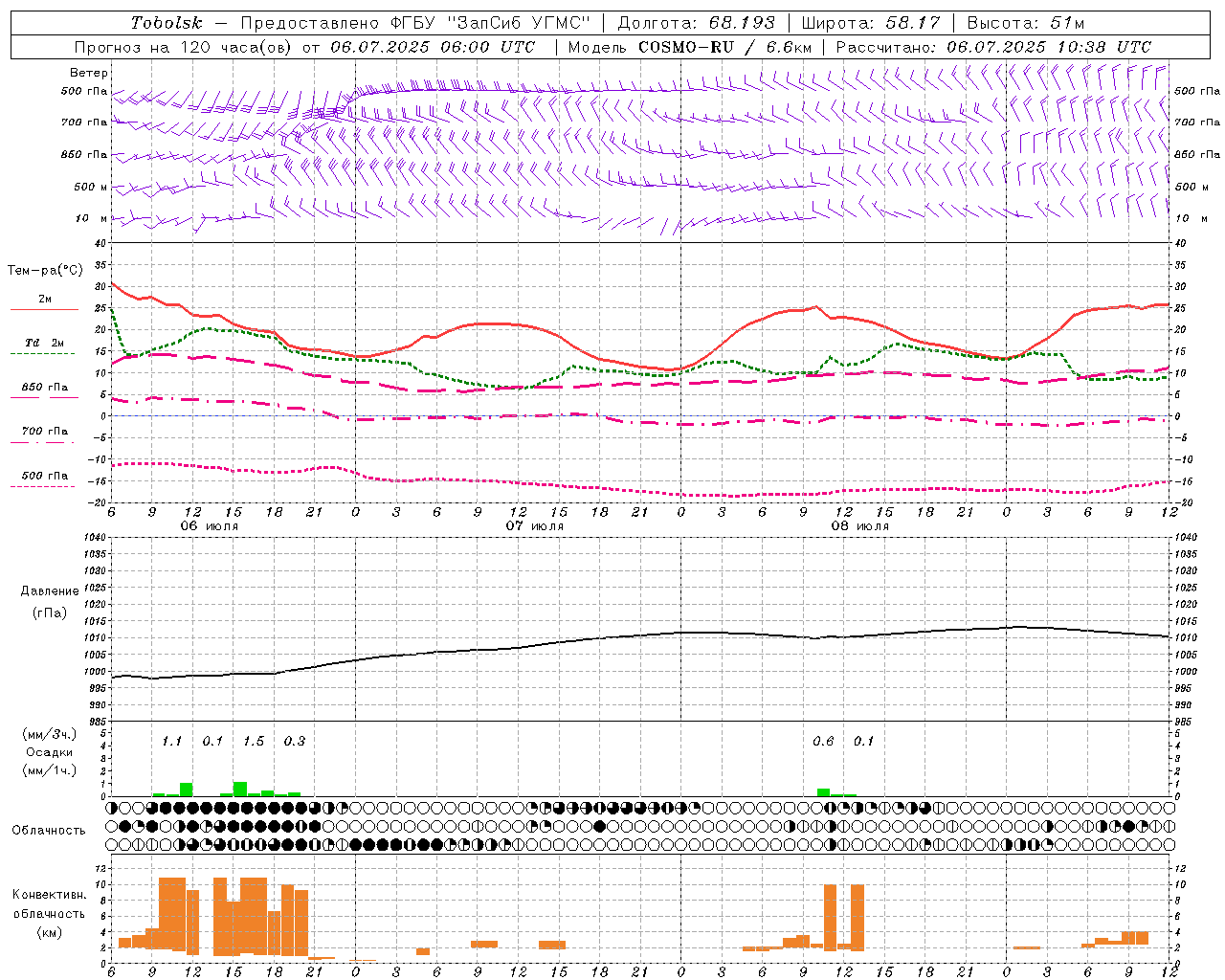Click the 07 июля date label
1225x980 pixels.
click(x=535, y=526)
